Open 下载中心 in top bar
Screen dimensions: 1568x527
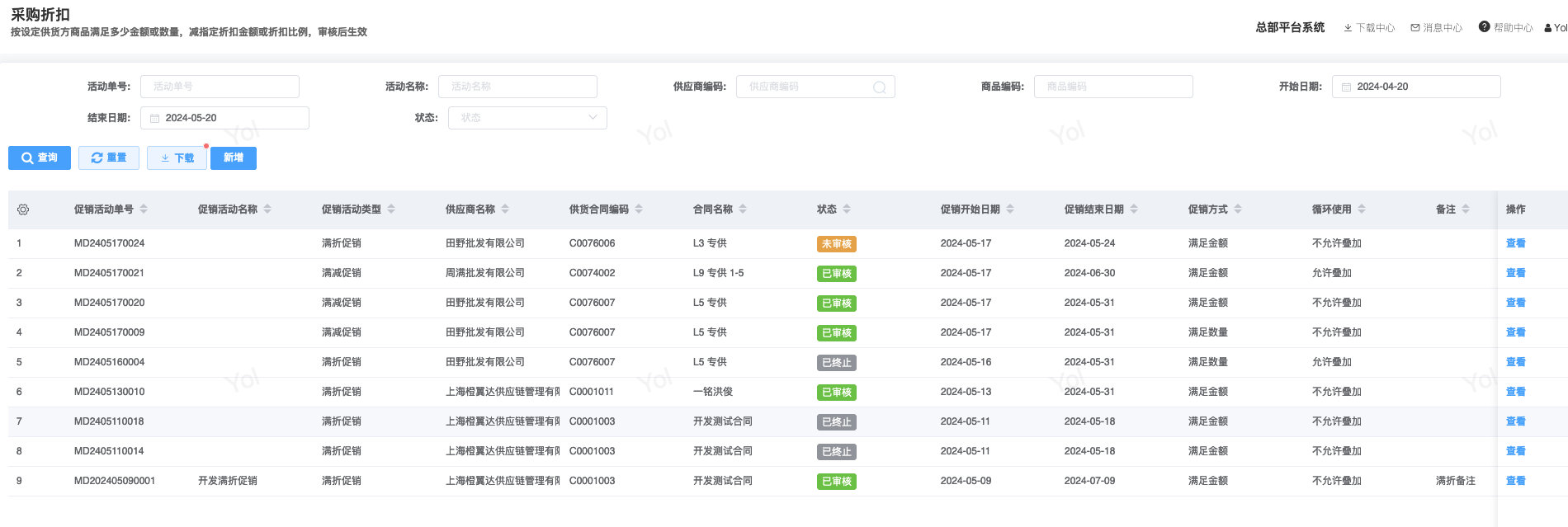1369,28
